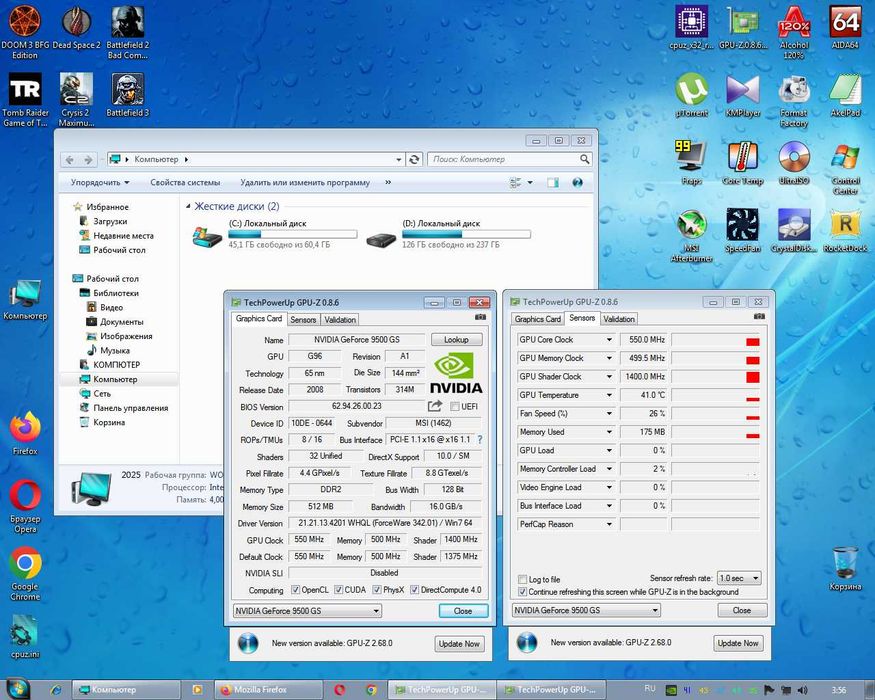
Task: Click Close button in GPU-Z Sensors window
Action: 742,610
